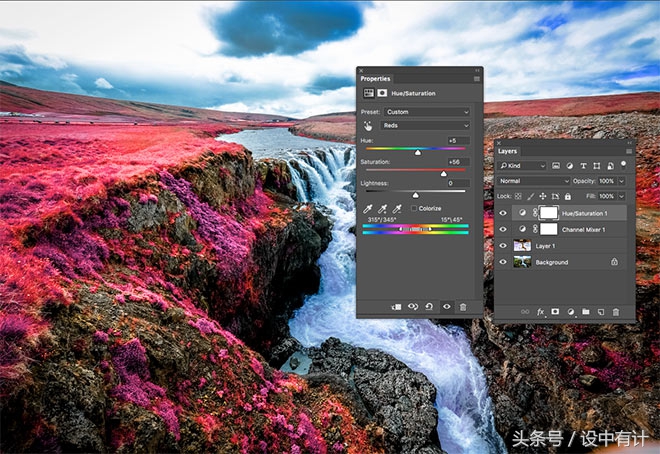The width and height of the screenshot is (660, 454).
Task: Click the Fill 100% field
Action: pyautogui.click(x=607, y=196)
